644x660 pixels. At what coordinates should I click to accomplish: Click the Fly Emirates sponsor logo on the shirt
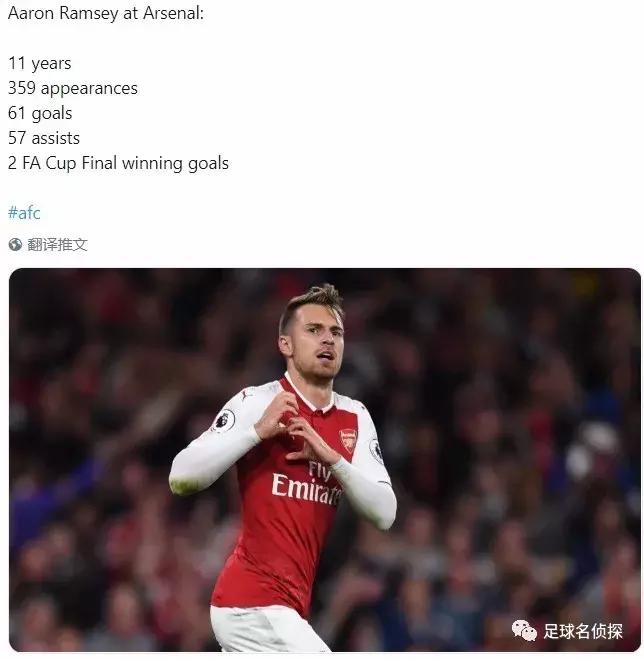click(308, 482)
